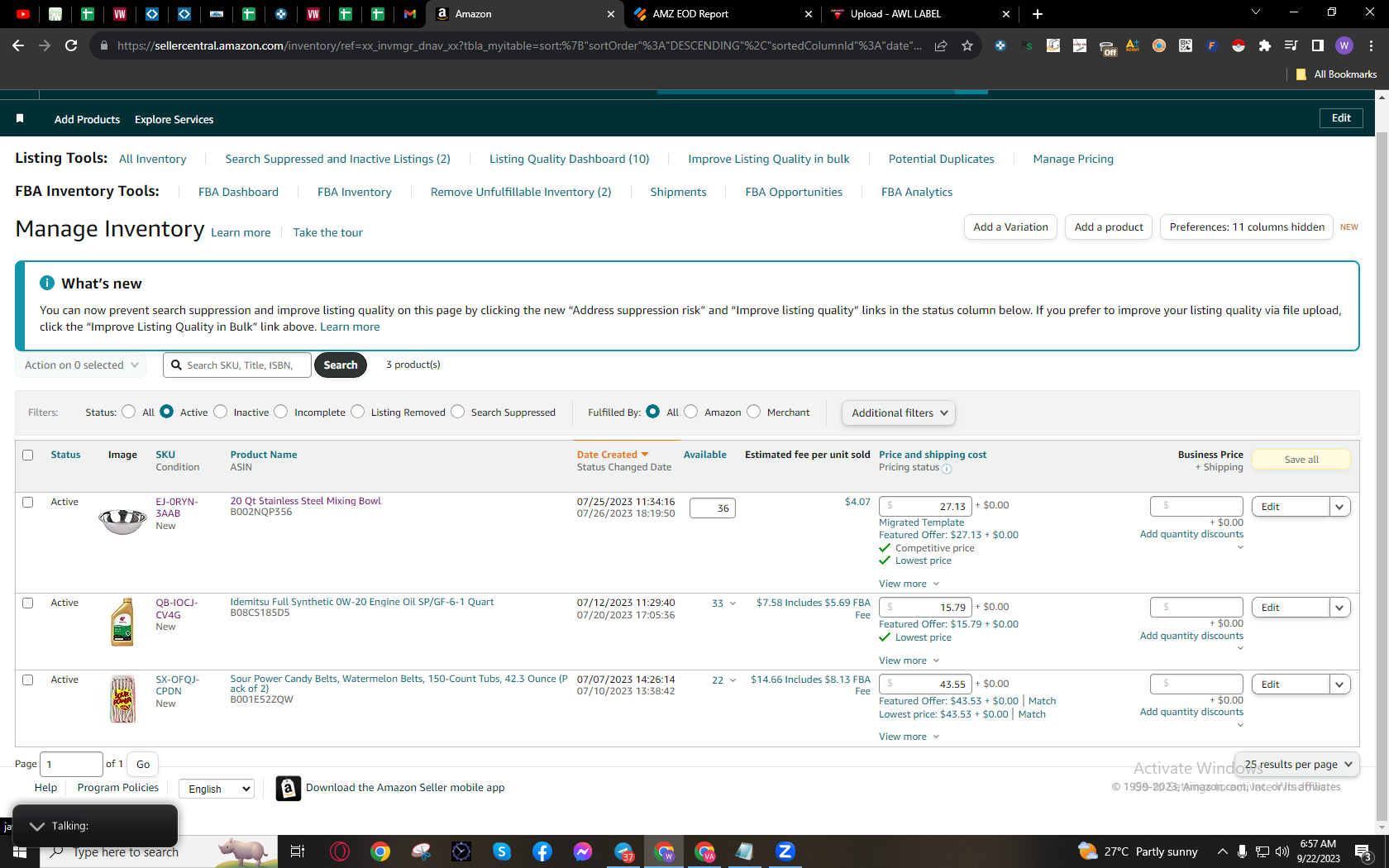Open Messenger from the taskbar
This screenshot has height=868, width=1389.
coord(583,851)
